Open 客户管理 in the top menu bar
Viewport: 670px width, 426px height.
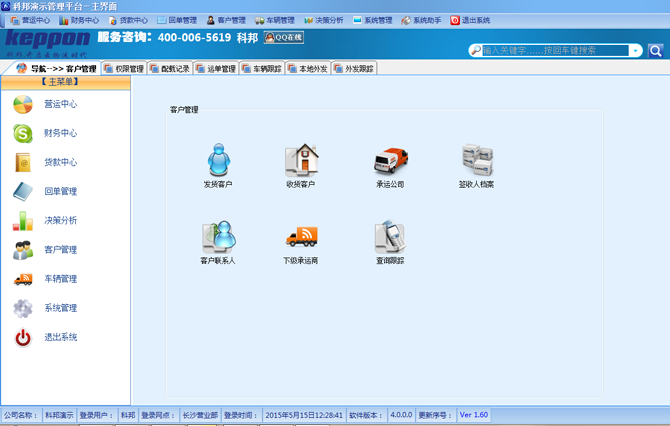(x=226, y=20)
